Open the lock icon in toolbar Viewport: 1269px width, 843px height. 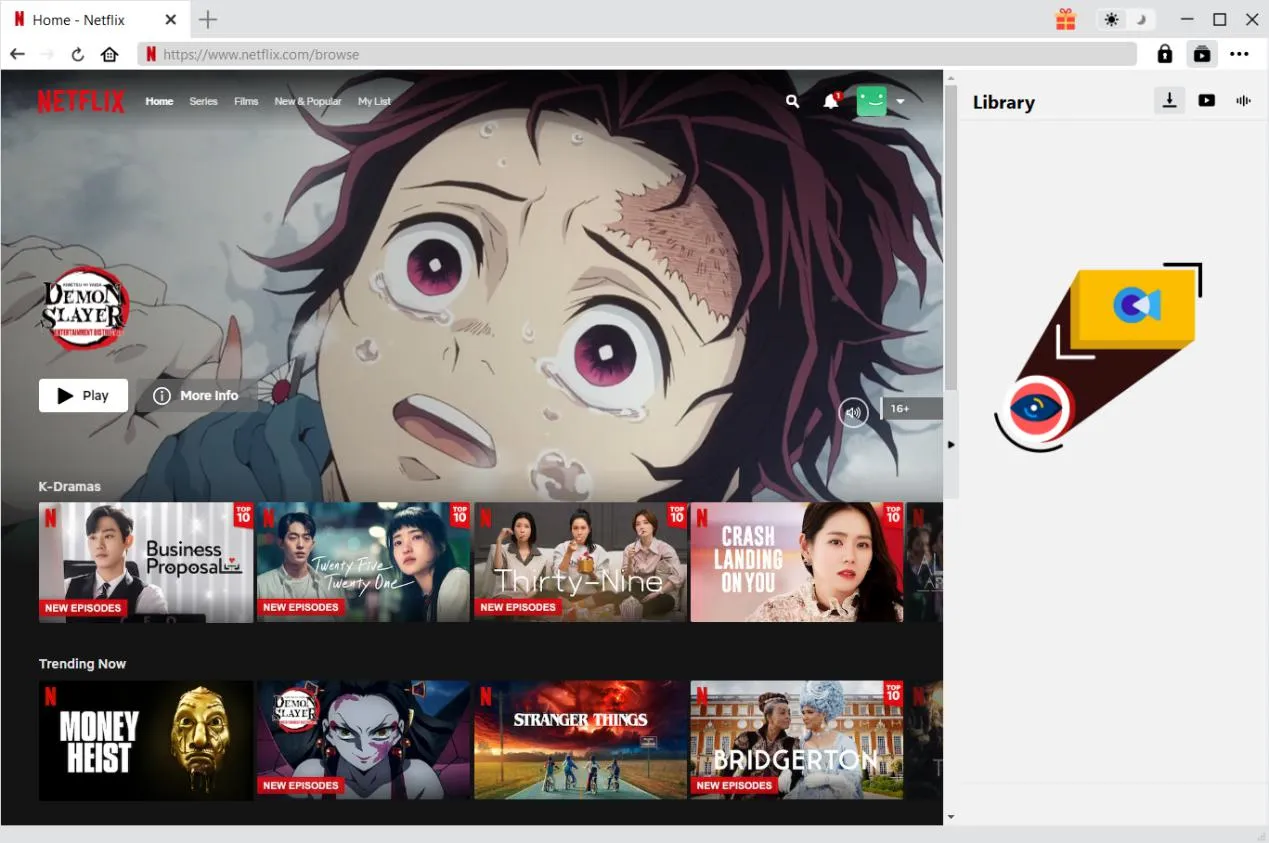click(1164, 55)
